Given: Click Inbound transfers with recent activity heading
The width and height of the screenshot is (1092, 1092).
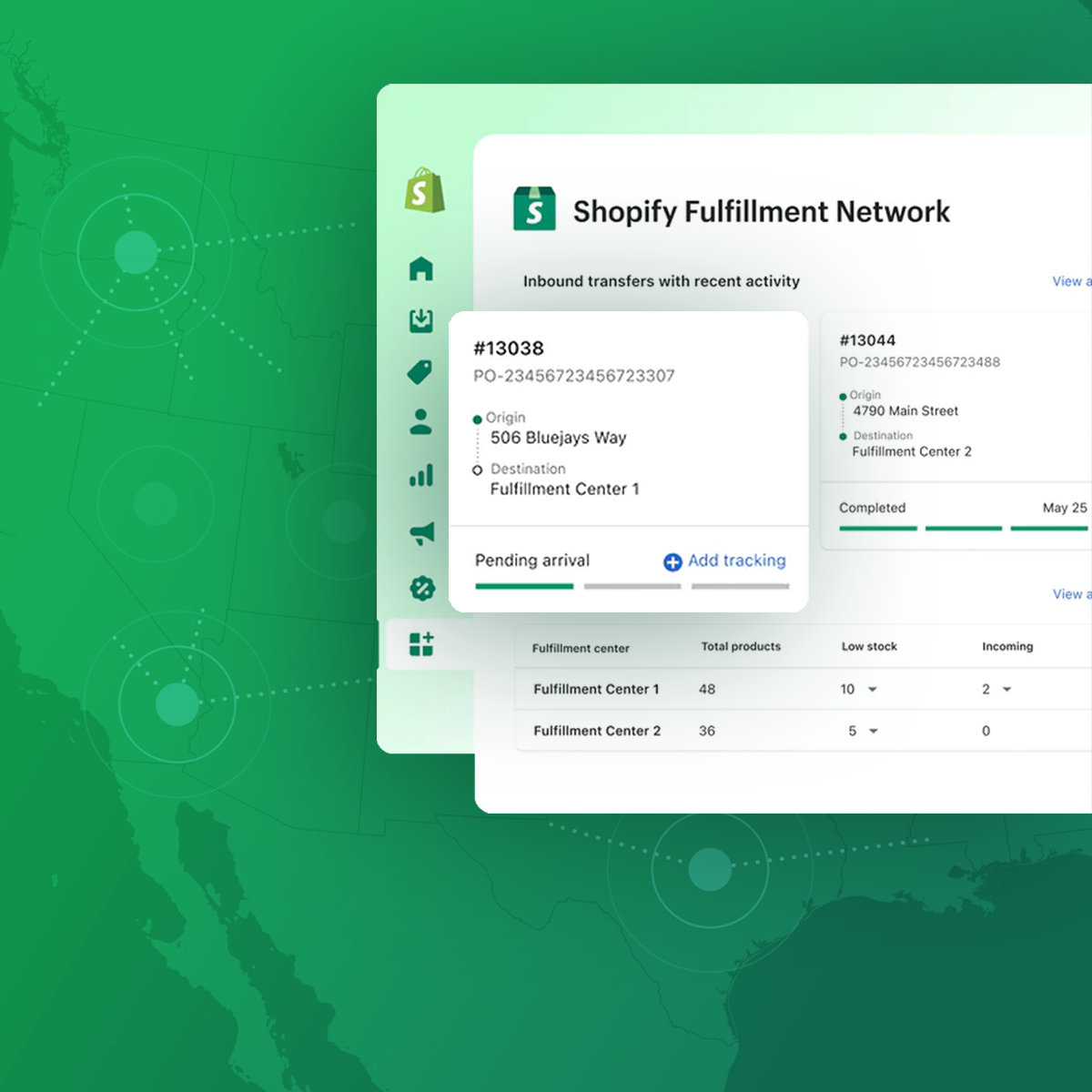Looking at the screenshot, I should point(662,281).
